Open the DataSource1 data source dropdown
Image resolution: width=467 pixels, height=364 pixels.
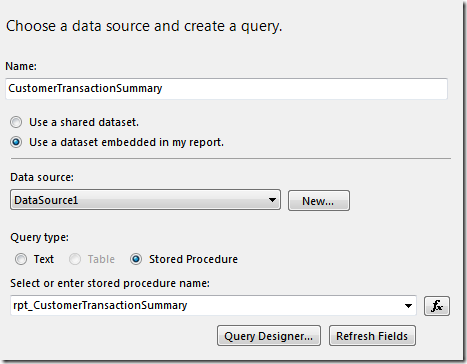[145, 200]
